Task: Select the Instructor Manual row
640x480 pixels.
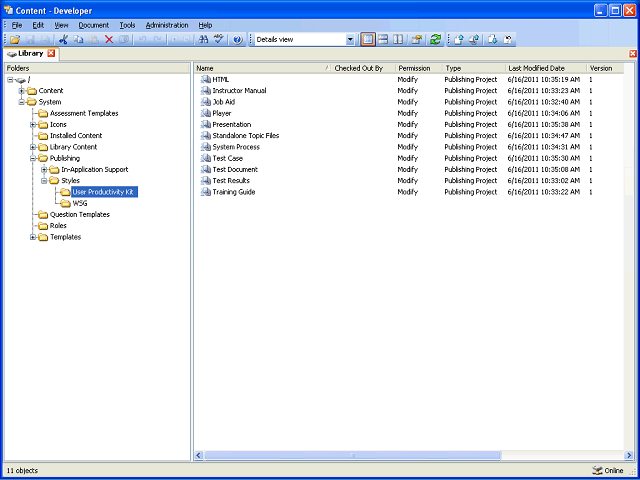Action: [x=409, y=91]
